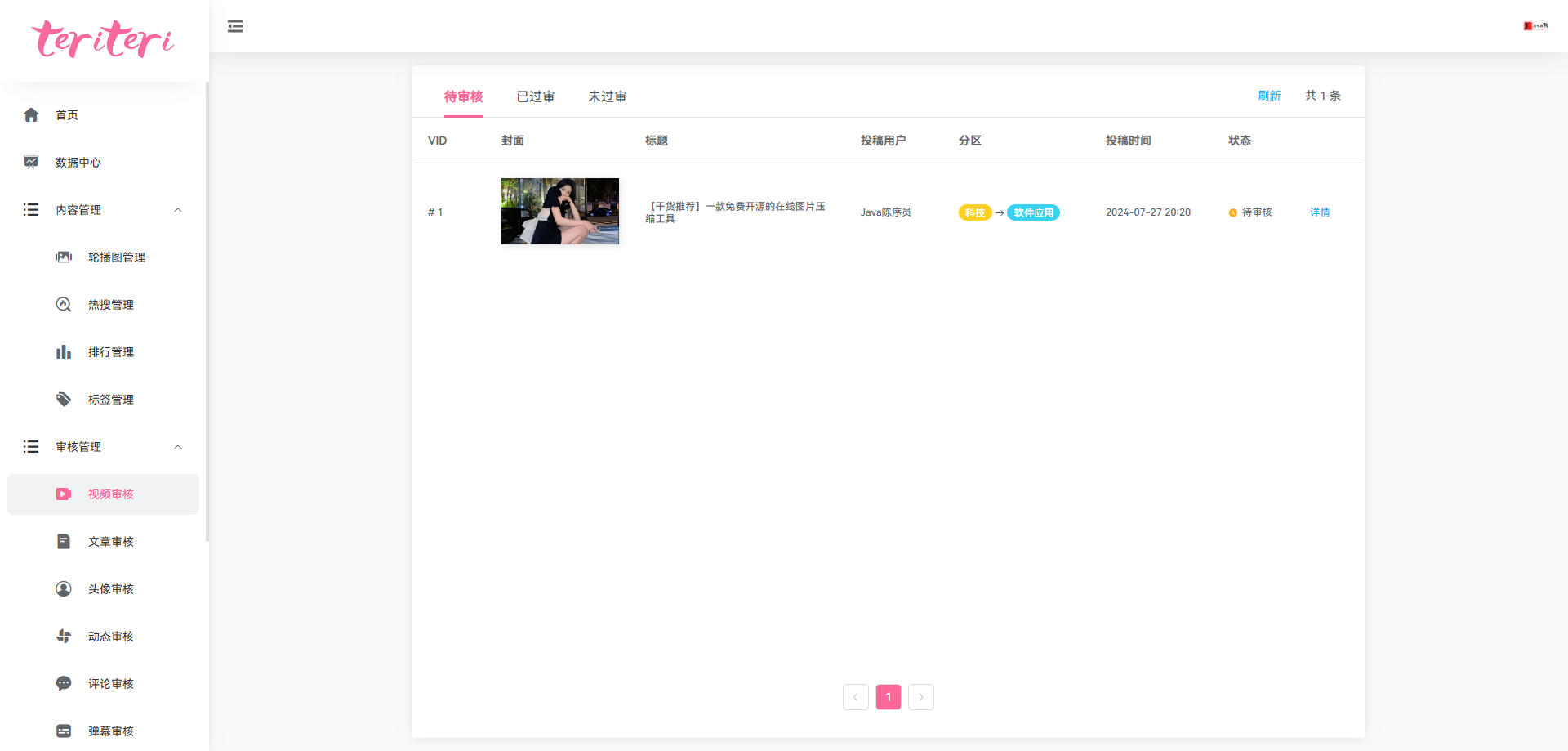The width and height of the screenshot is (1568, 751).
Task: Switch to the 未过审 tab
Action: tap(608, 96)
